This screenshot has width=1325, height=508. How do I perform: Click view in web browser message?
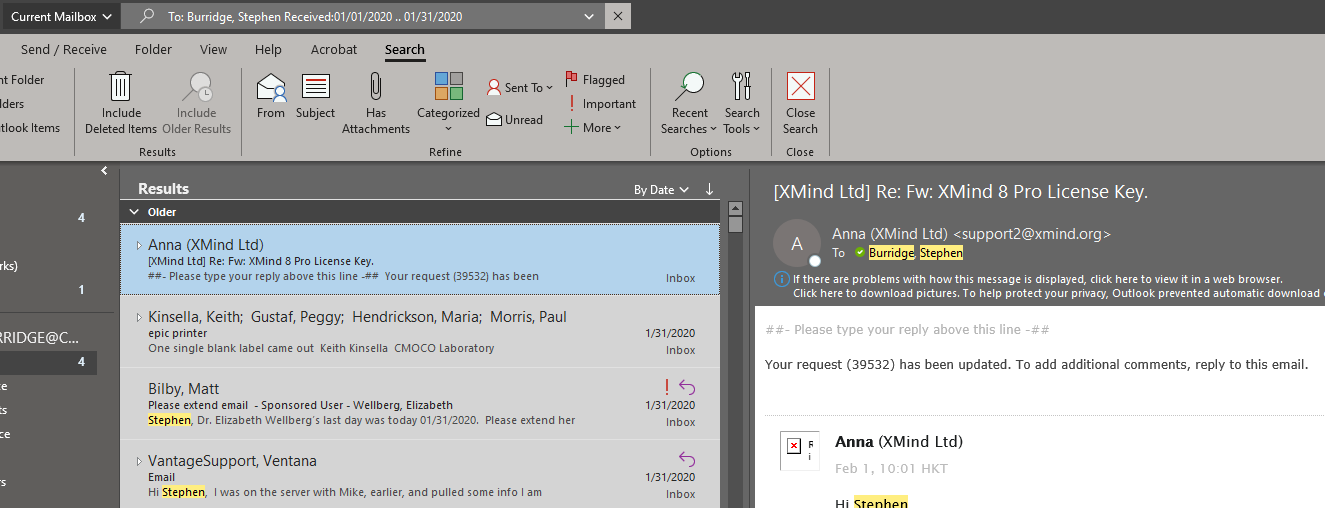[x=1038, y=279]
